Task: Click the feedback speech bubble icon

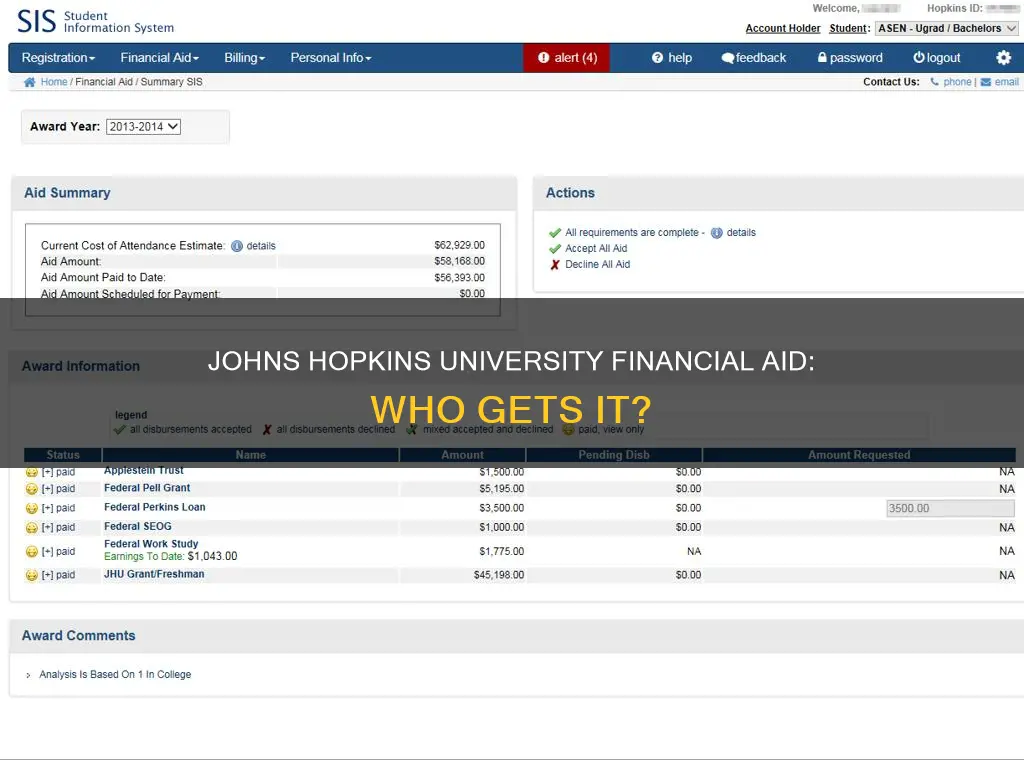Action: point(728,57)
